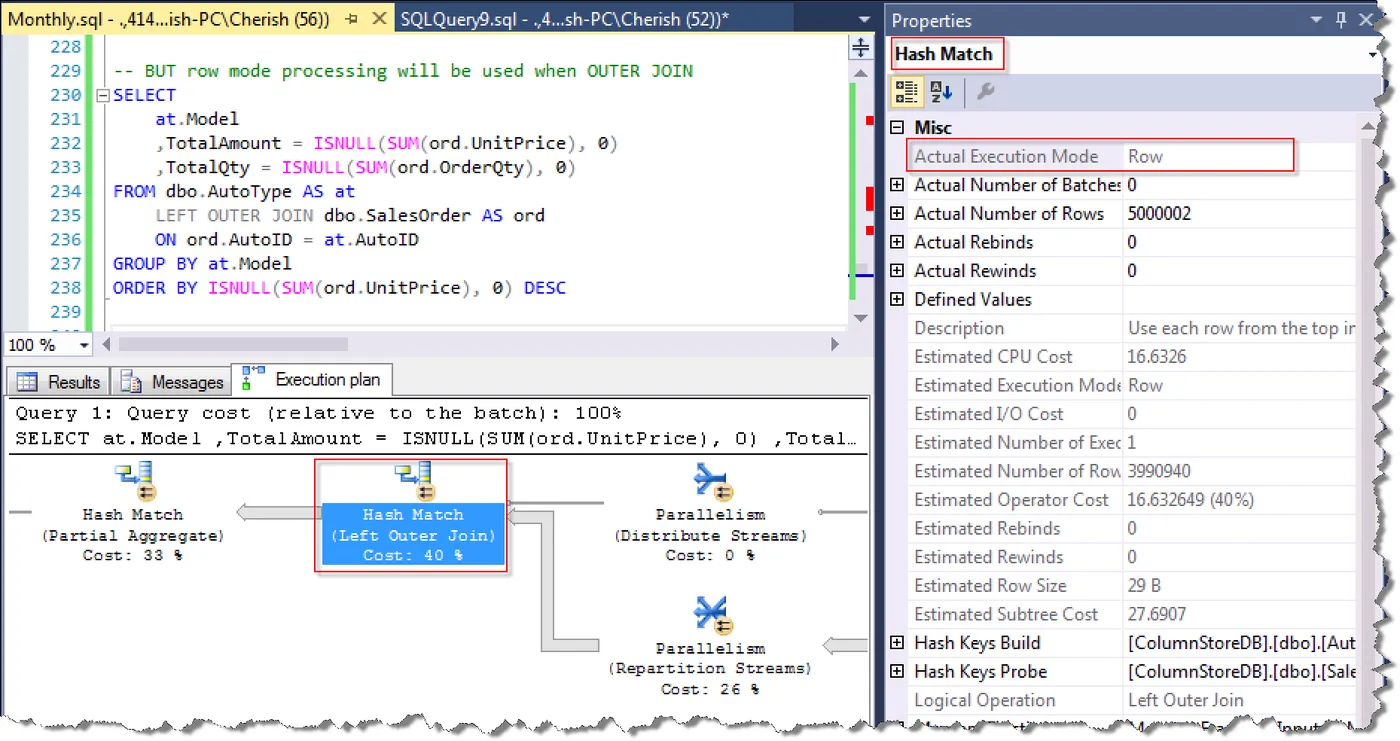Open the Hash Match object dropdown in Properties
This screenshot has width=1400, height=741.
[1374, 54]
